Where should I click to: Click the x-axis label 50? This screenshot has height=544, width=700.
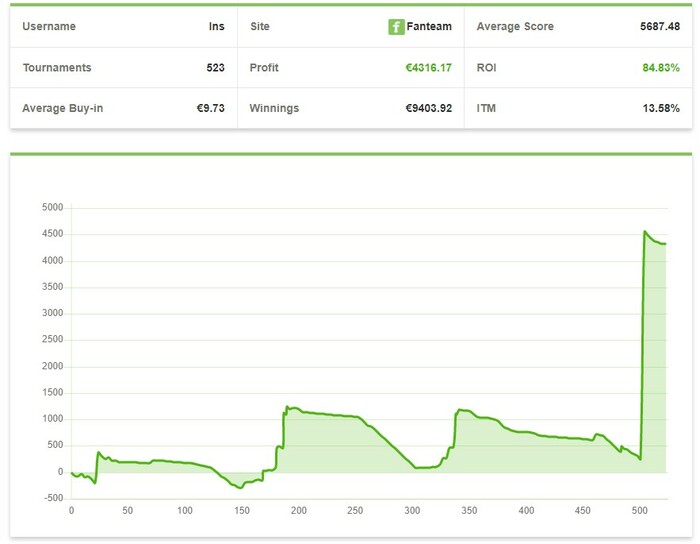[128, 510]
